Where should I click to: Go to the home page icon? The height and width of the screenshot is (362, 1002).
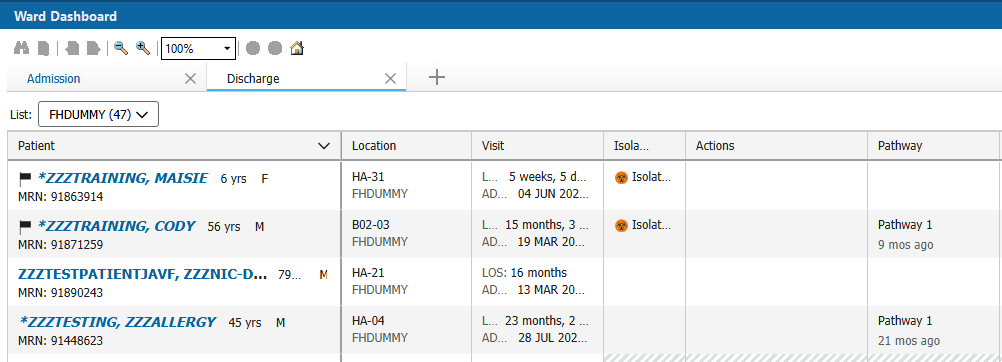297,48
